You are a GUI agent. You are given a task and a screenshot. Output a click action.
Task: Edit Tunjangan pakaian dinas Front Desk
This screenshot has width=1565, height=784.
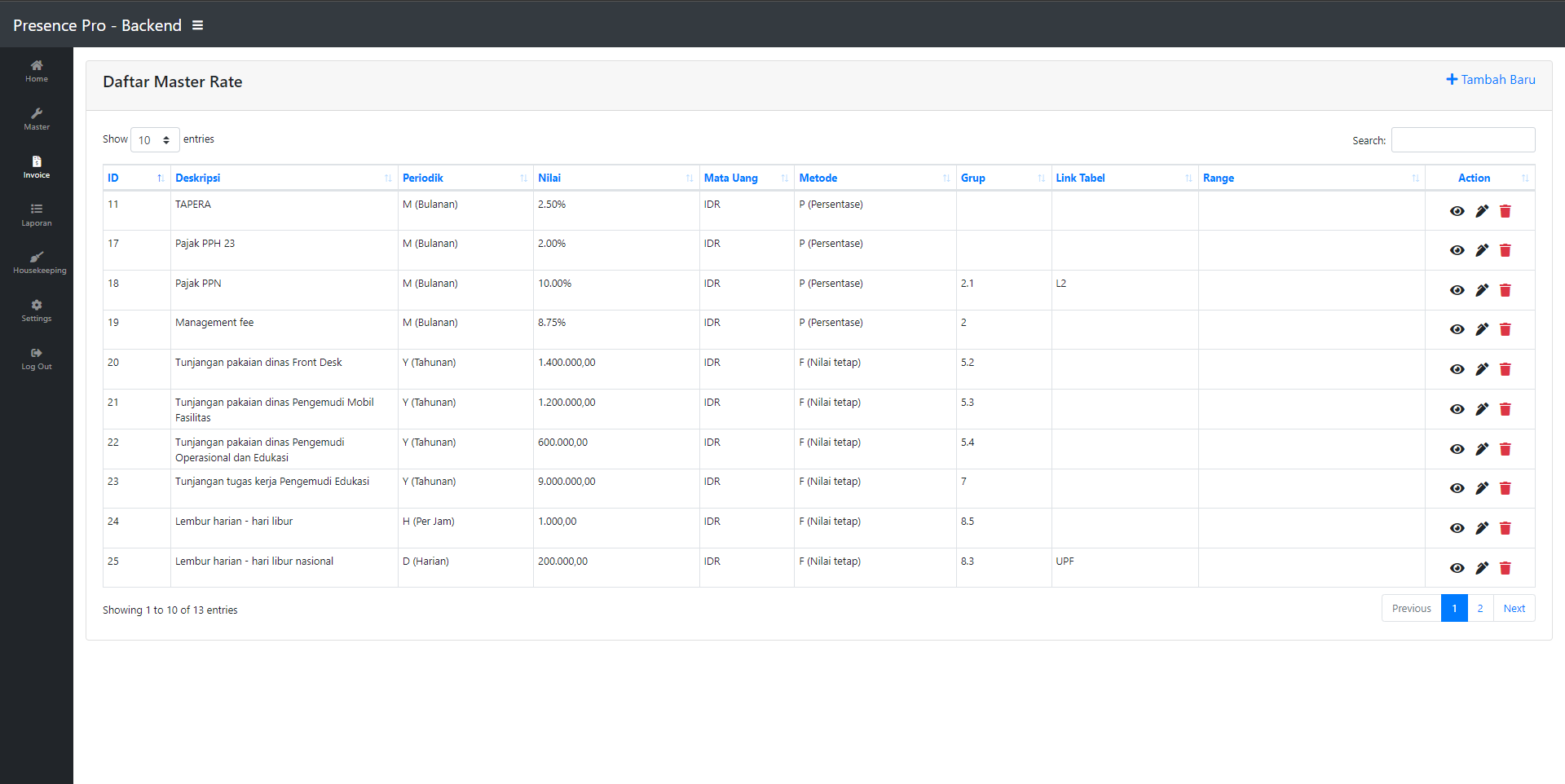point(1482,369)
